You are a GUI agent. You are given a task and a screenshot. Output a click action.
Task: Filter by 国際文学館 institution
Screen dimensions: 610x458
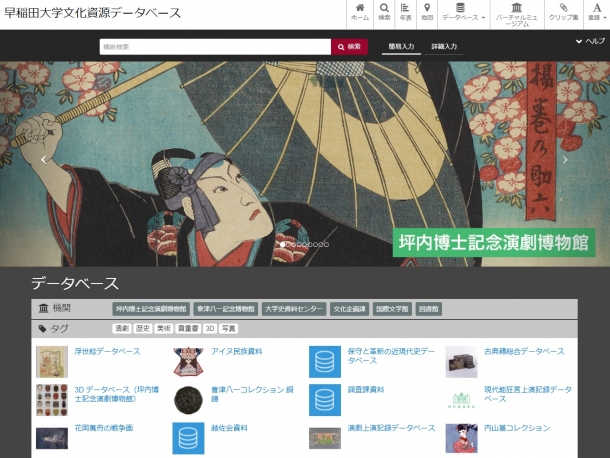(x=392, y=309)
